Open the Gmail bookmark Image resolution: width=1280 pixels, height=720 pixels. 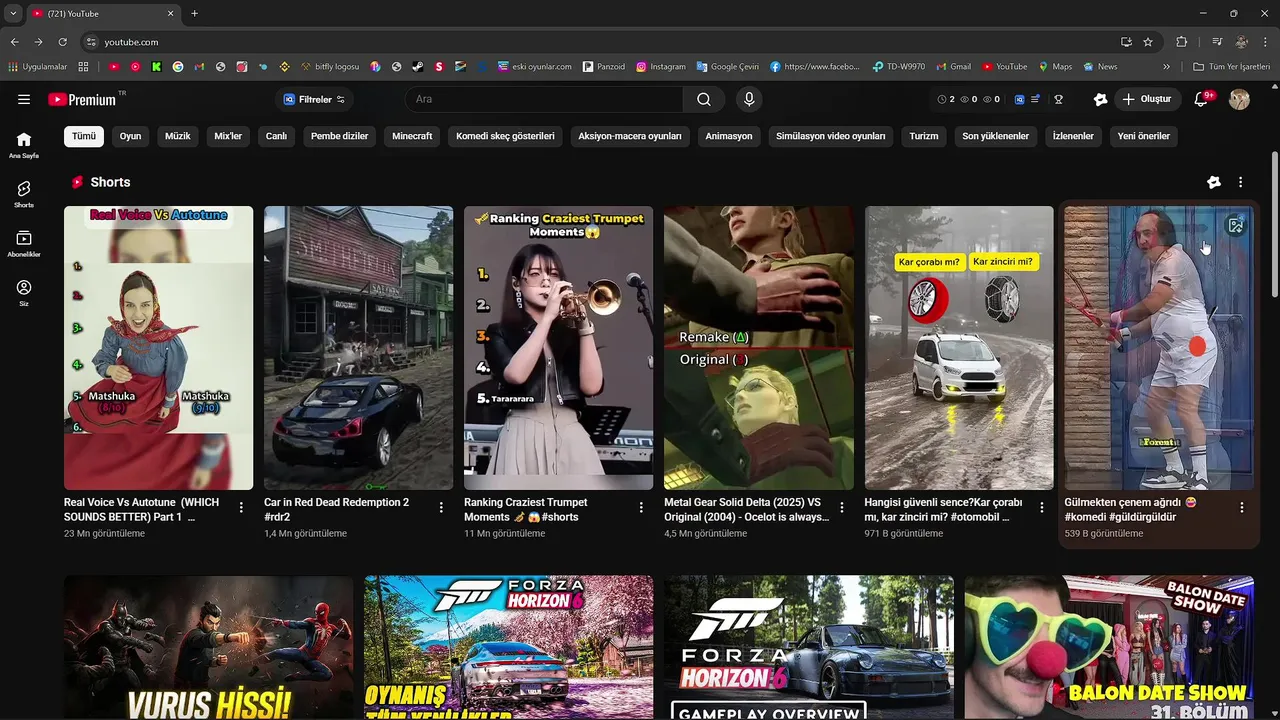953,67
